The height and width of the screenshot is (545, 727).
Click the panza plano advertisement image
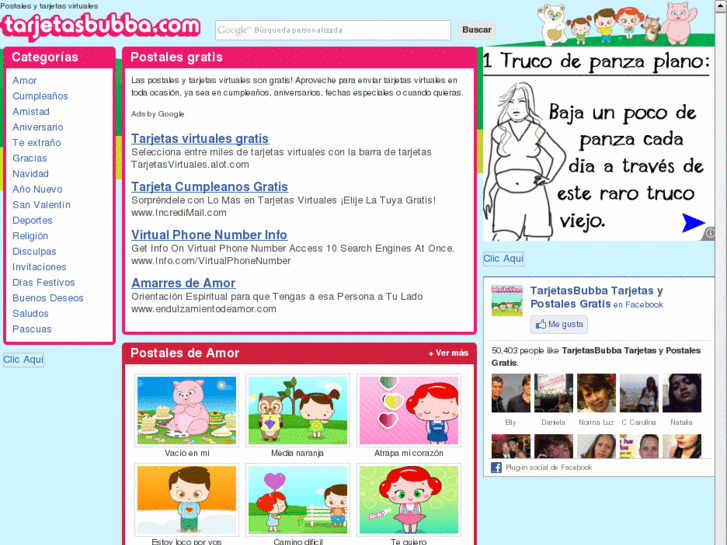click(x=598, y=144)
